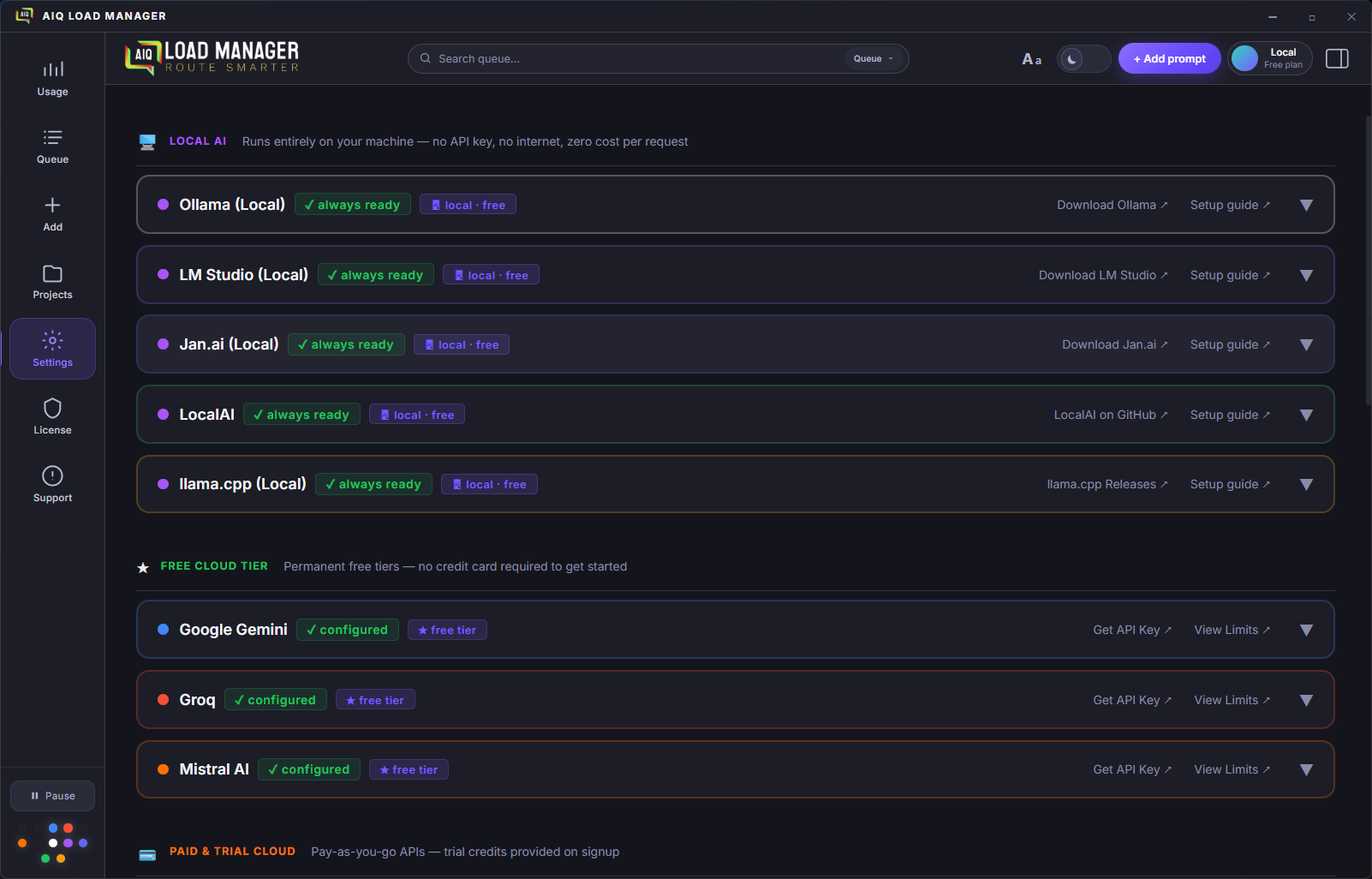Image resolution: width=1372 pixels, height=879 pixels.
Task: Click the Mistral AI orange status dot
Action: (x=163, y=768)
